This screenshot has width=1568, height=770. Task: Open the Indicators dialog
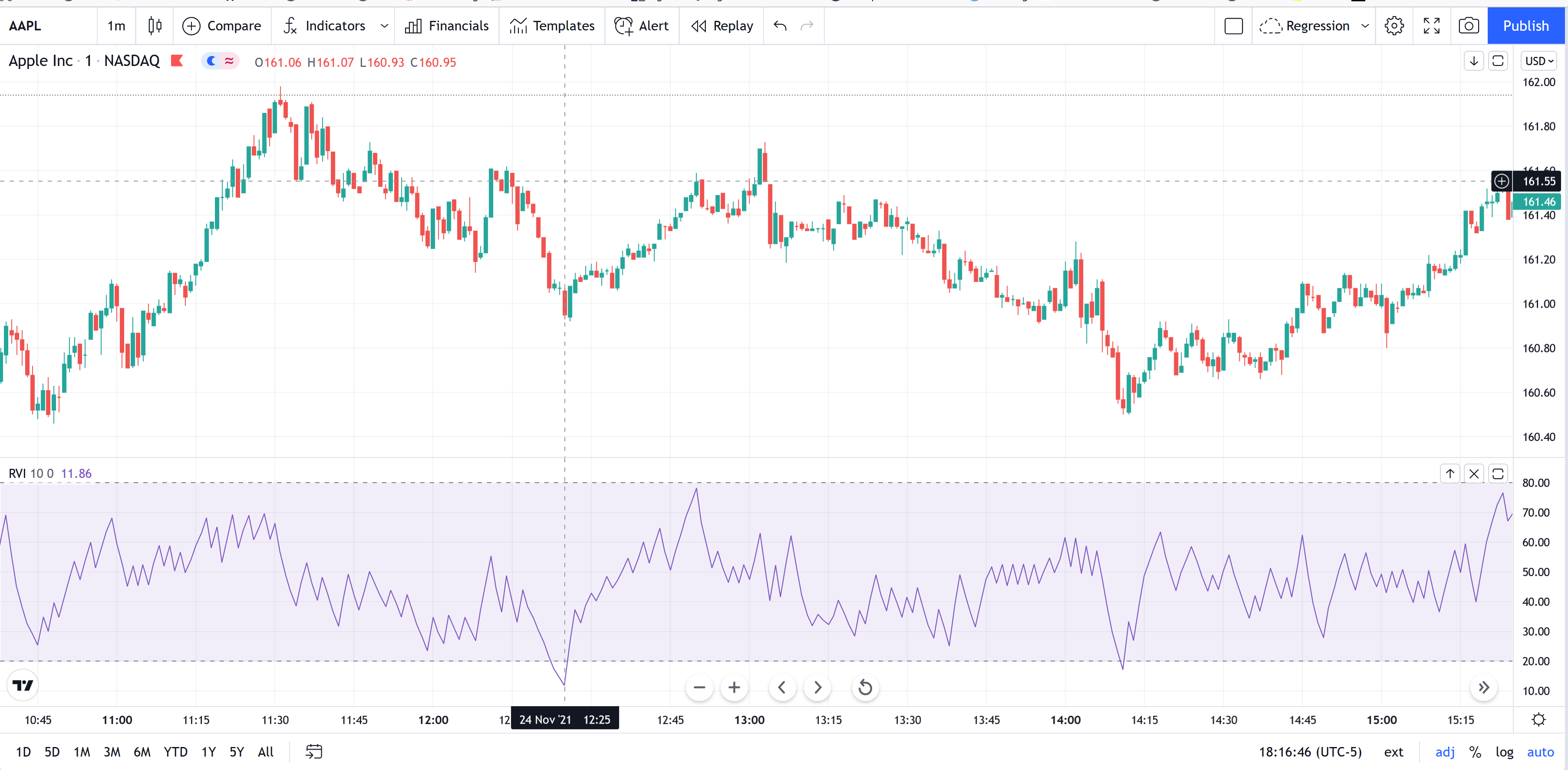(x=324, y=26)
